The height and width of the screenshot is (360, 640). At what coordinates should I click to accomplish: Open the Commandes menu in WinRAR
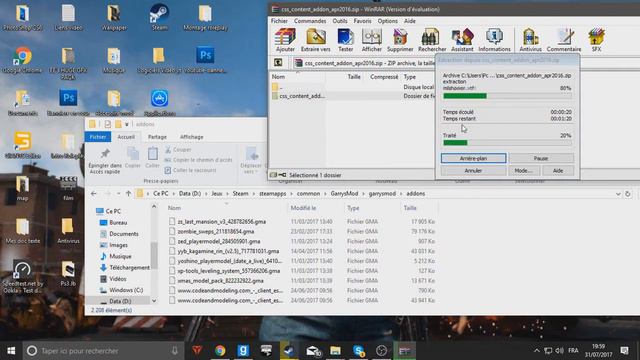click(310, 21)
